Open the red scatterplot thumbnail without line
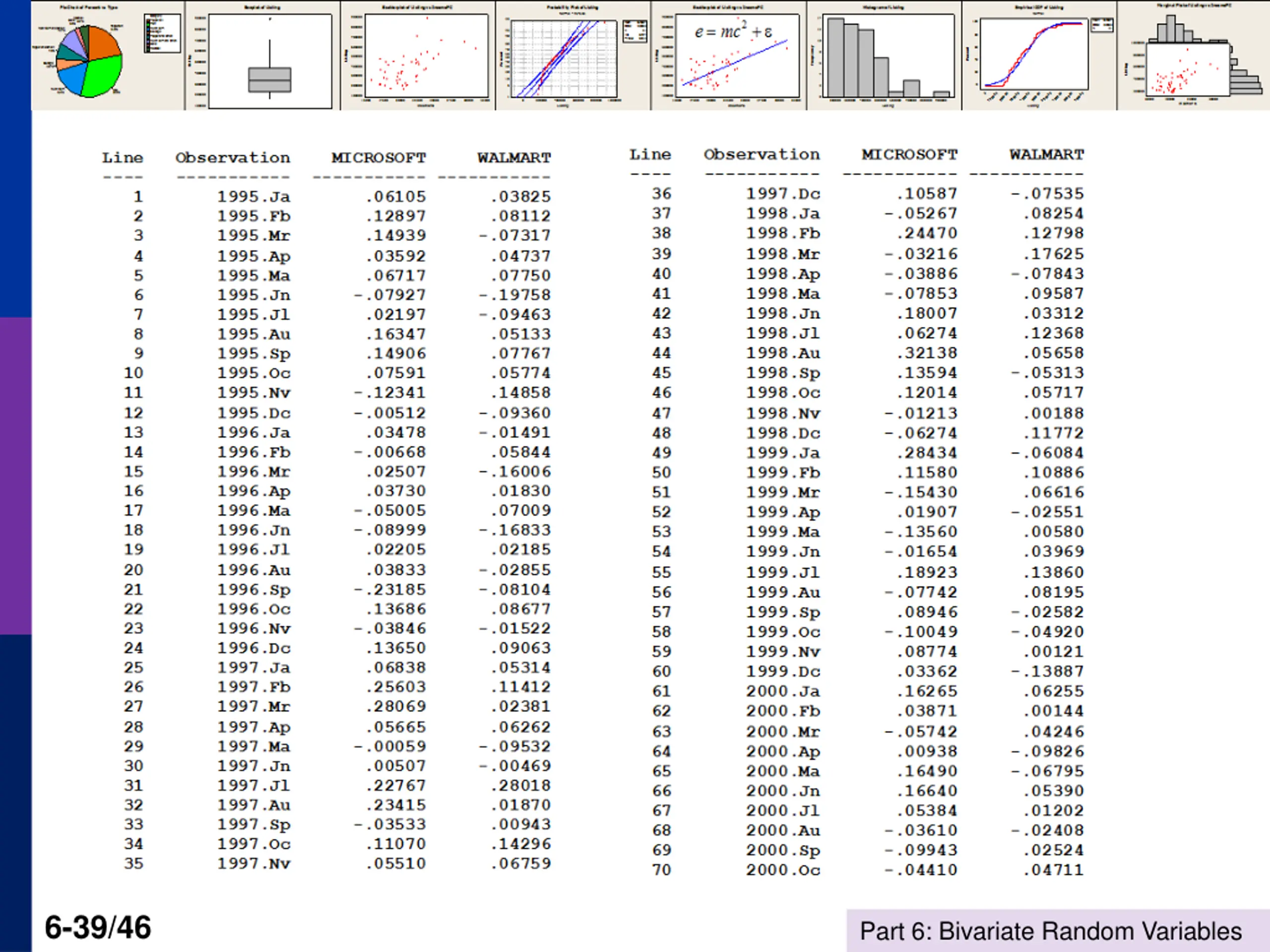 418,55
